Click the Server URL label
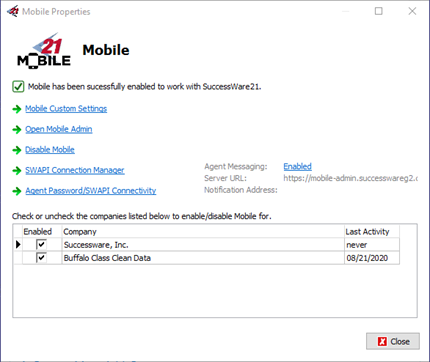The image size is (430, 362). click(x=225, y=178)
